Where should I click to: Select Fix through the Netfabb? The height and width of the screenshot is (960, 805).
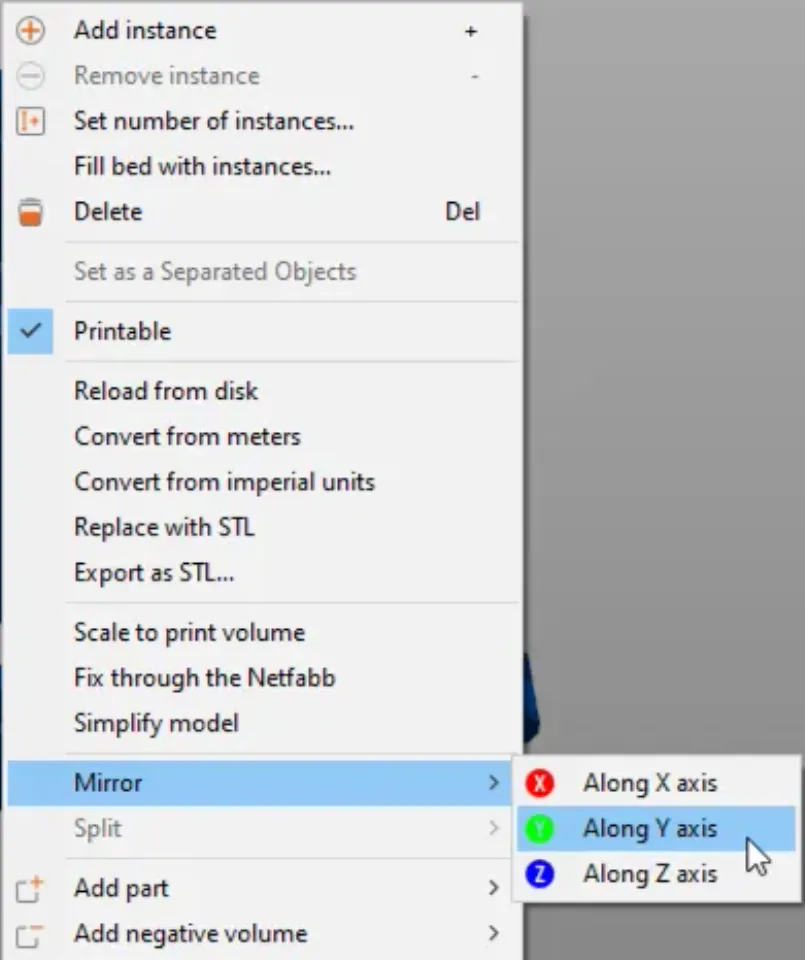click(x=204, y=678)
